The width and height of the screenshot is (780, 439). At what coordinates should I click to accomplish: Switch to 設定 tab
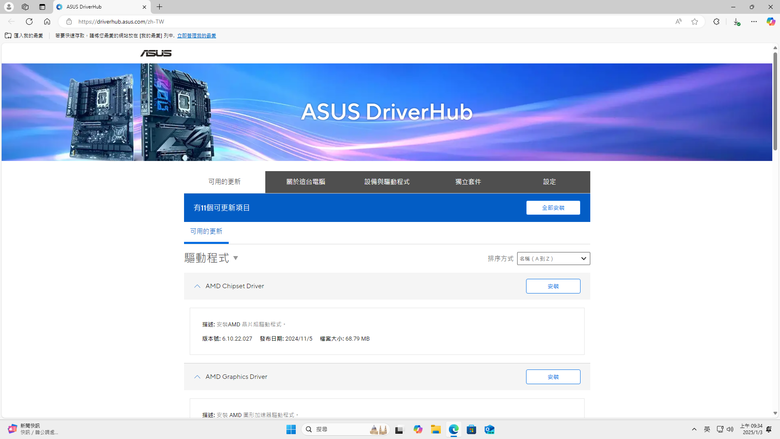pos(549,182)
